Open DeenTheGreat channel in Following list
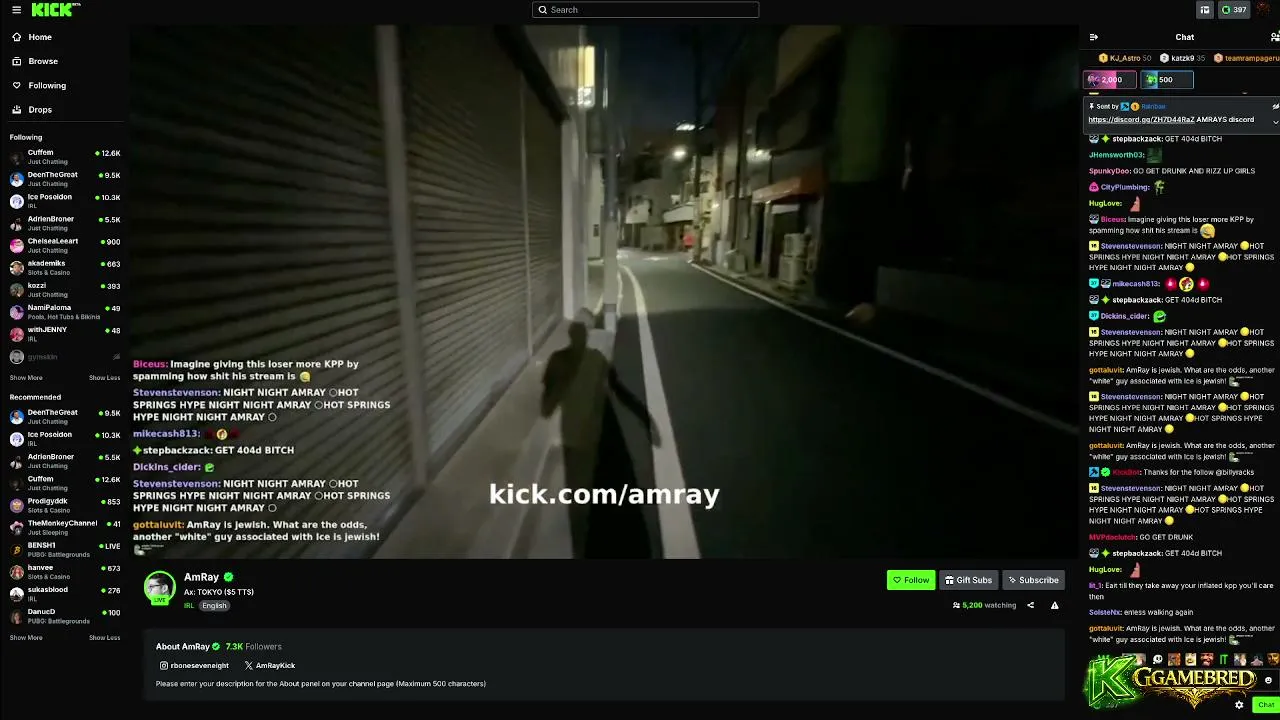 [64, 179]
